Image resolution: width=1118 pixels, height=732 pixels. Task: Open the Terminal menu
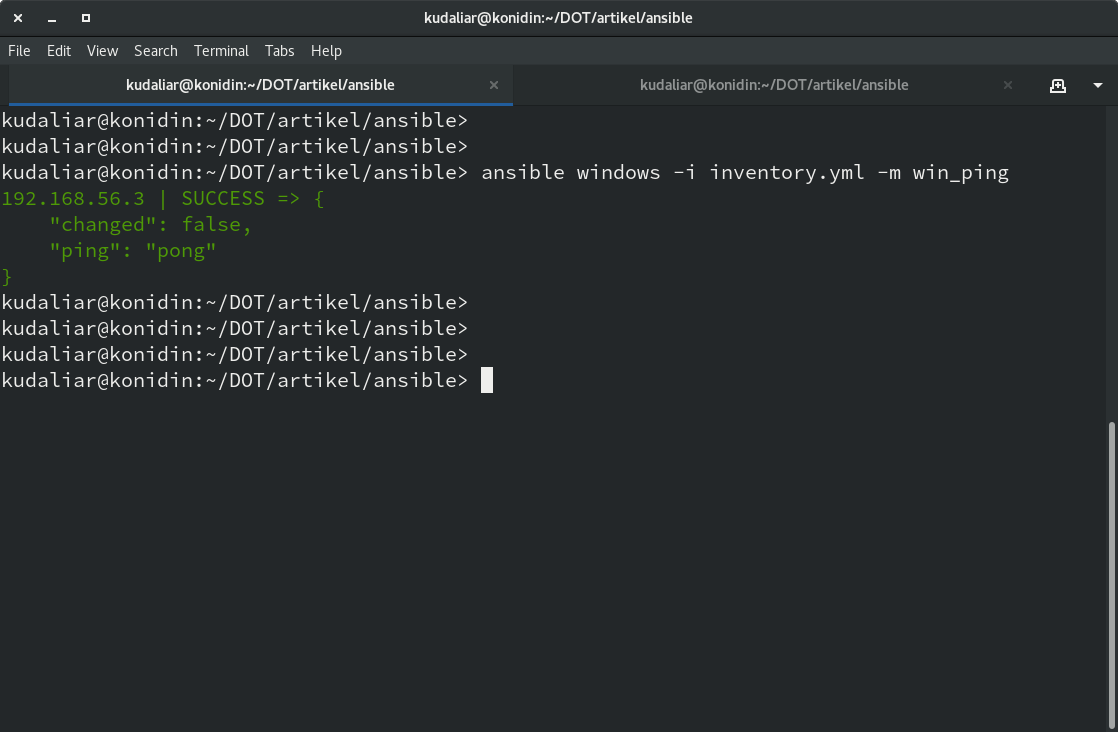click(221, 51)
